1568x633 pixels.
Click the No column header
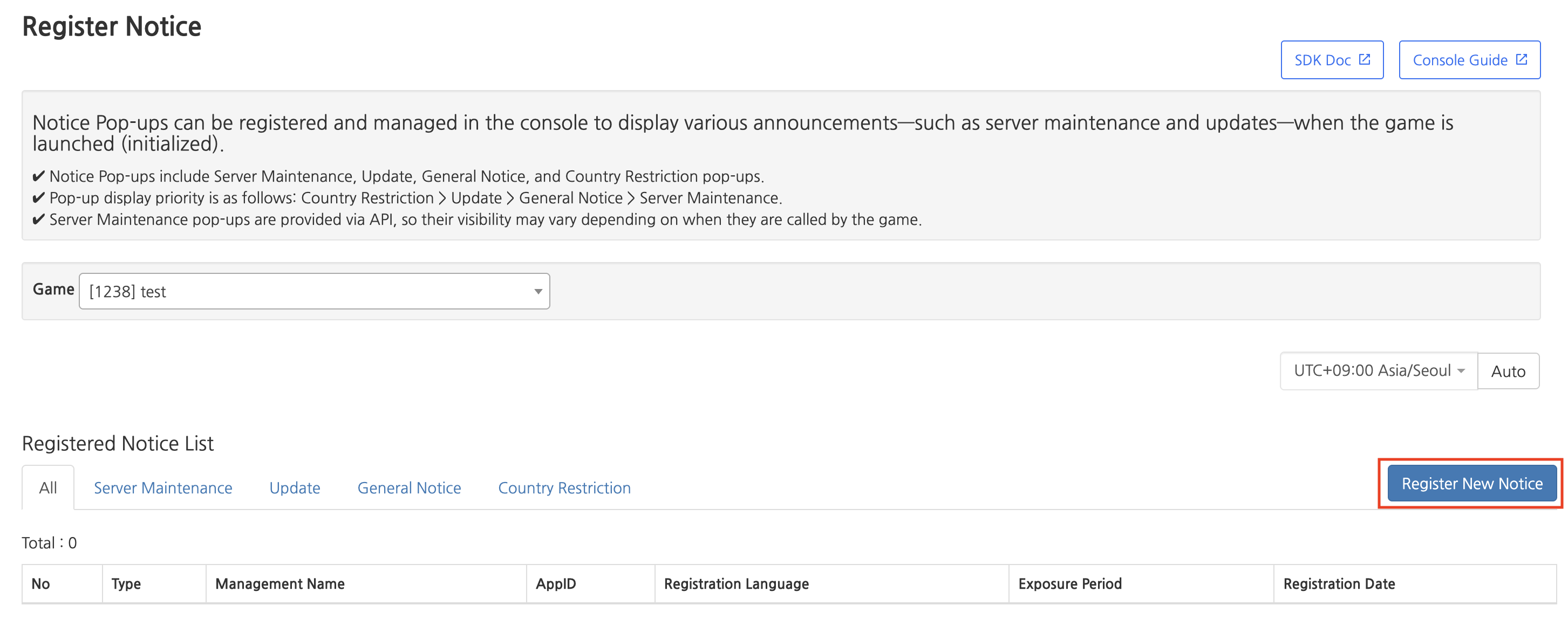[41, 584]
